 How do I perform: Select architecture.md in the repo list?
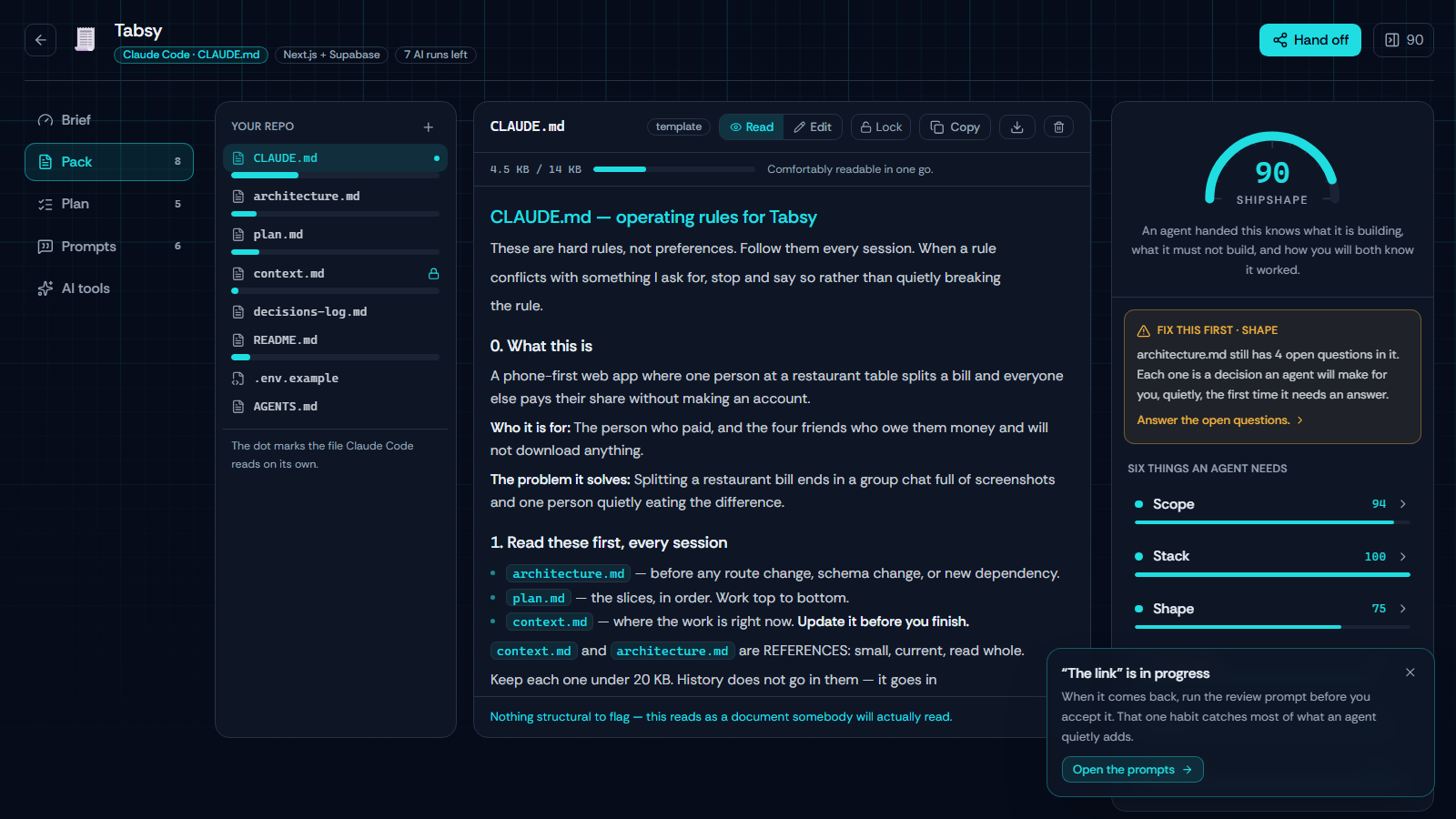point(335,202)
